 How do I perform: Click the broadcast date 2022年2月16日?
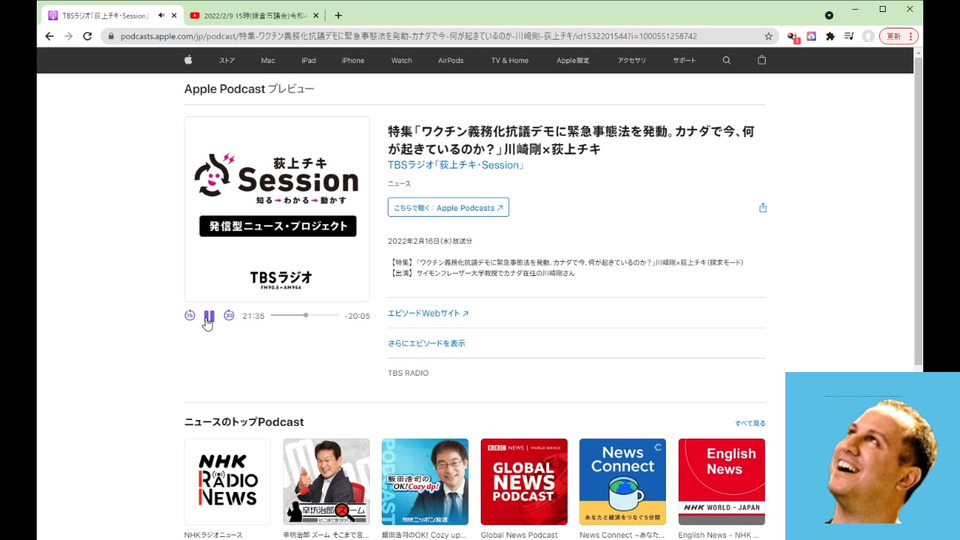coord(430,241)
